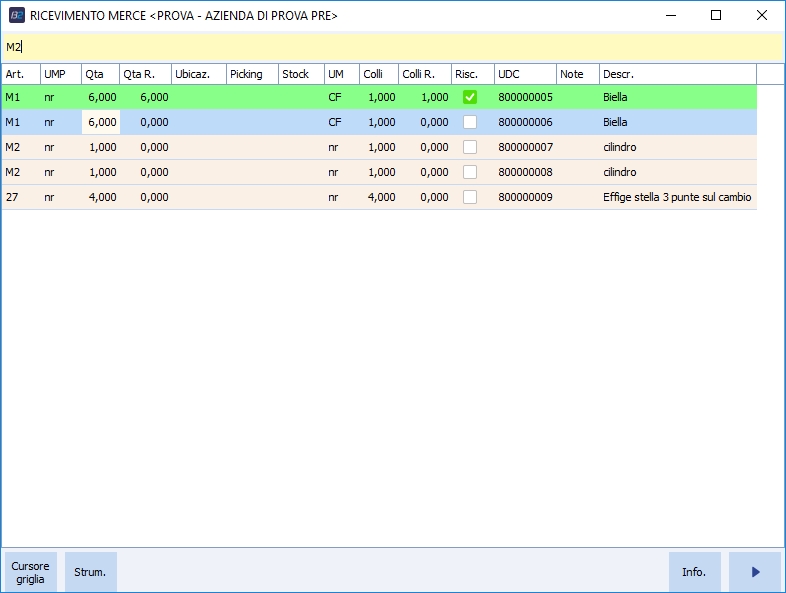Check Risc. checkbox for UDC 800000006
This screenshot has width=786, height=593.
point(470,122)
